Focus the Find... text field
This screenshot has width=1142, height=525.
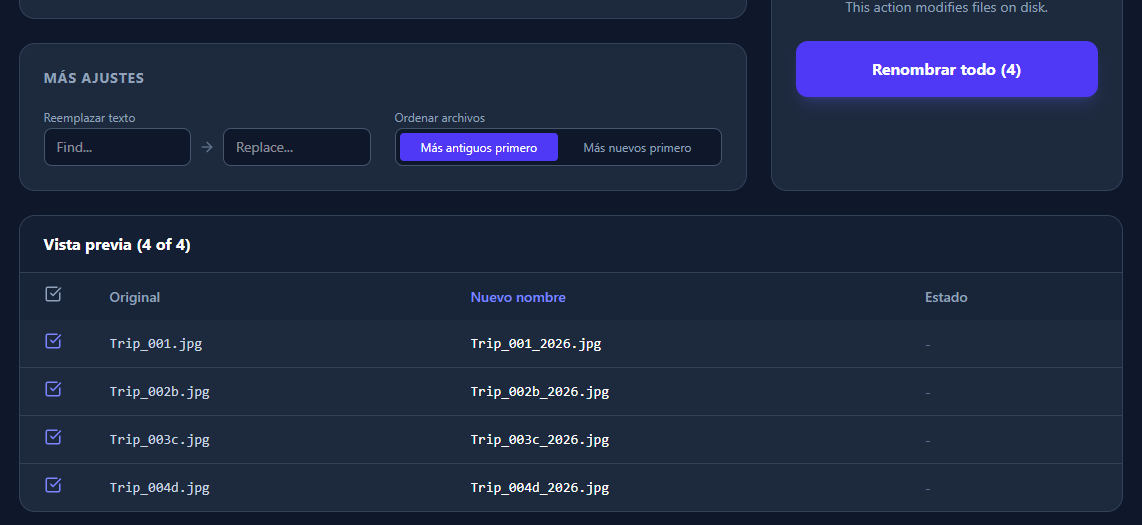pyautogui.click(x=117, y=147)
